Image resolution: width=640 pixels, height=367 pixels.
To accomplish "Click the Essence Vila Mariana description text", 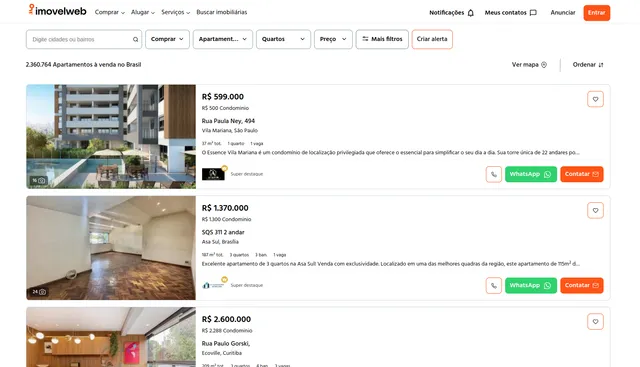I will (x=391, y=153).
